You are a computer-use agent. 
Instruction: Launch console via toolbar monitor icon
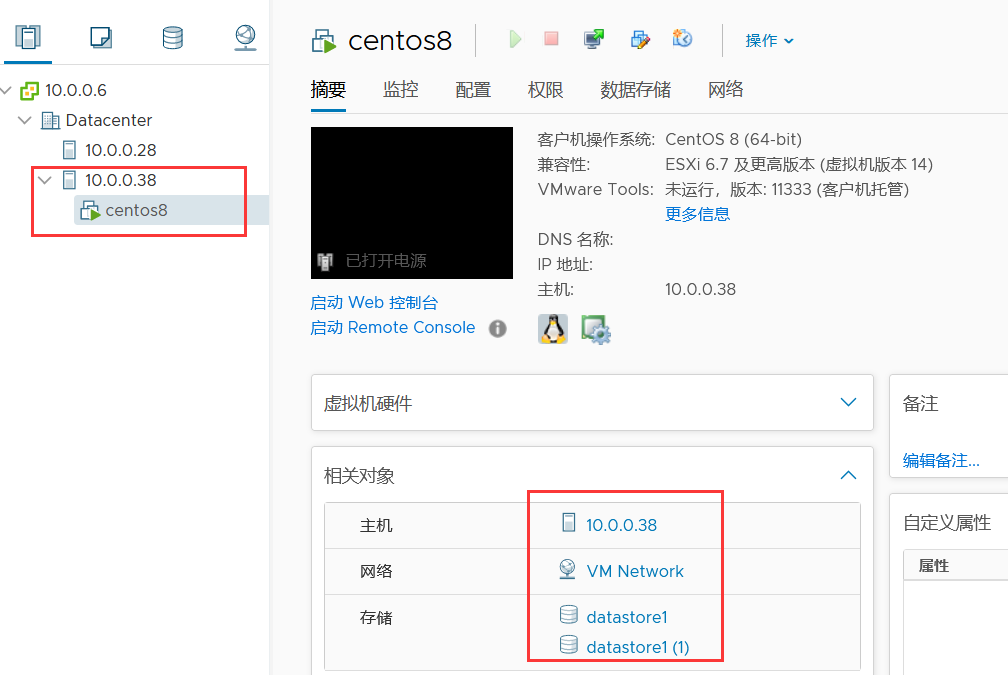(x=594, y=39)
